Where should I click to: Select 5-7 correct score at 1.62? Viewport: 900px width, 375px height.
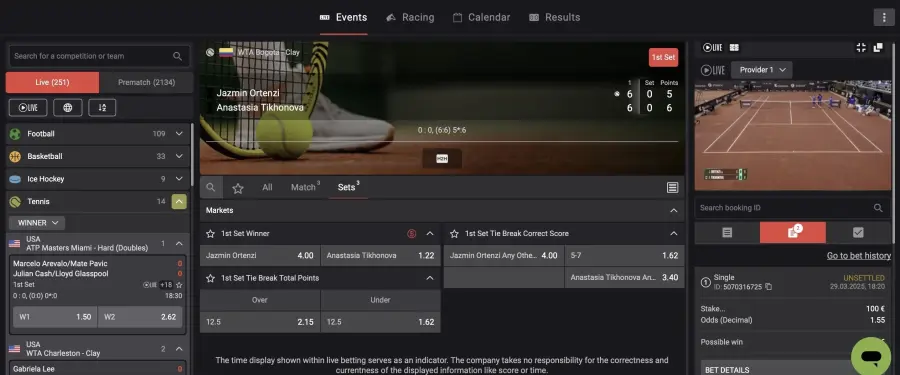[x=624, y=256]
